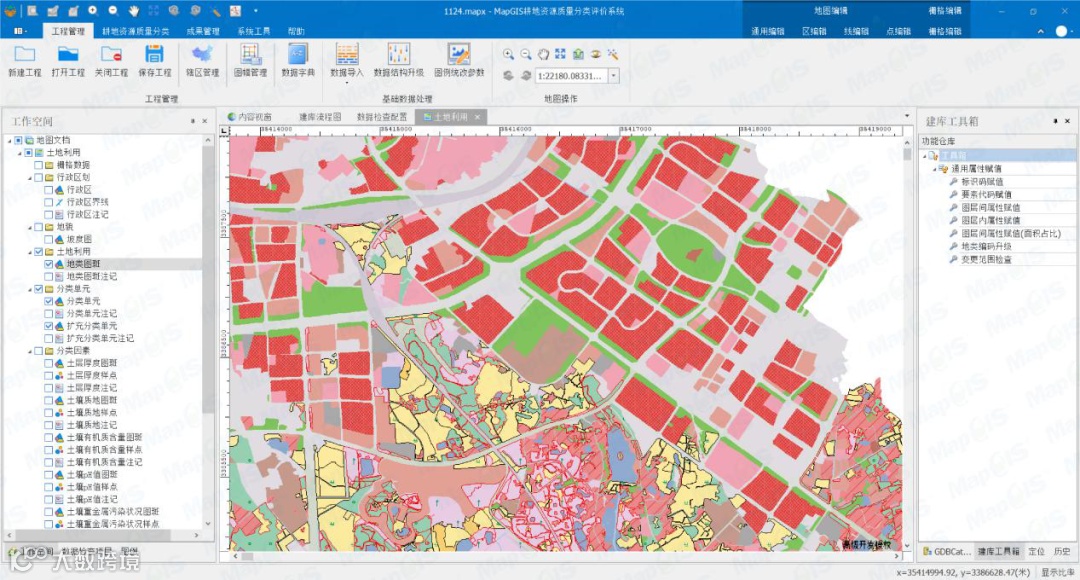Screen dimensions: 1080x580
Task: Check the 坡度图 layer checkbox
Action: (x=49, y=239)
